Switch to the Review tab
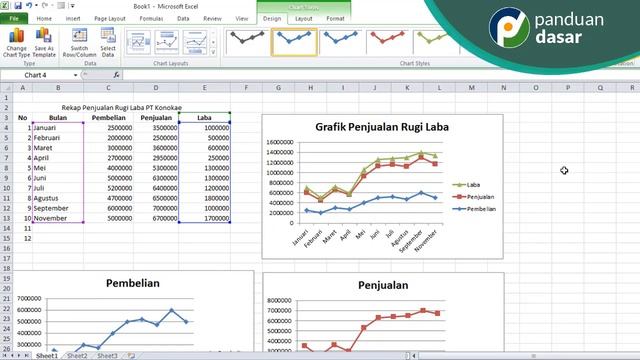Screen dimensions: 640x360 pos(212,18)
